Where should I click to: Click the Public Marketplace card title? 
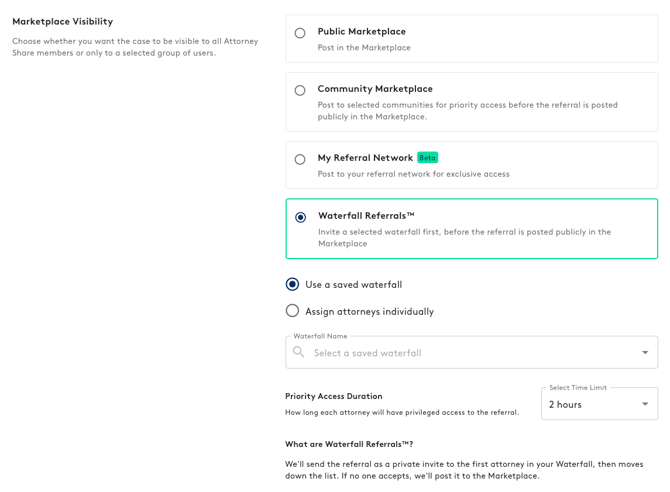[361, 32]
